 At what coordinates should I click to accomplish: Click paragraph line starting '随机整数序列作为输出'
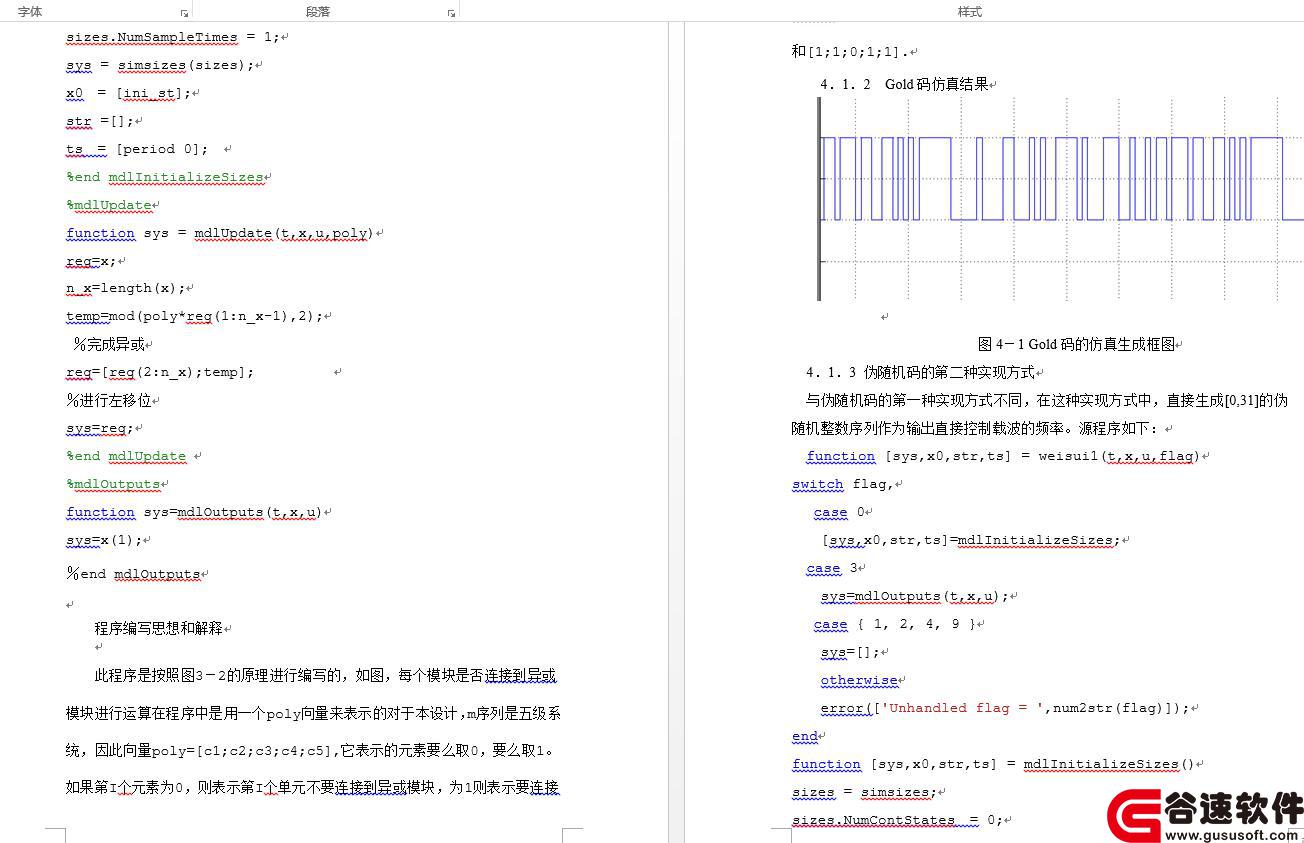click(977, 428)
